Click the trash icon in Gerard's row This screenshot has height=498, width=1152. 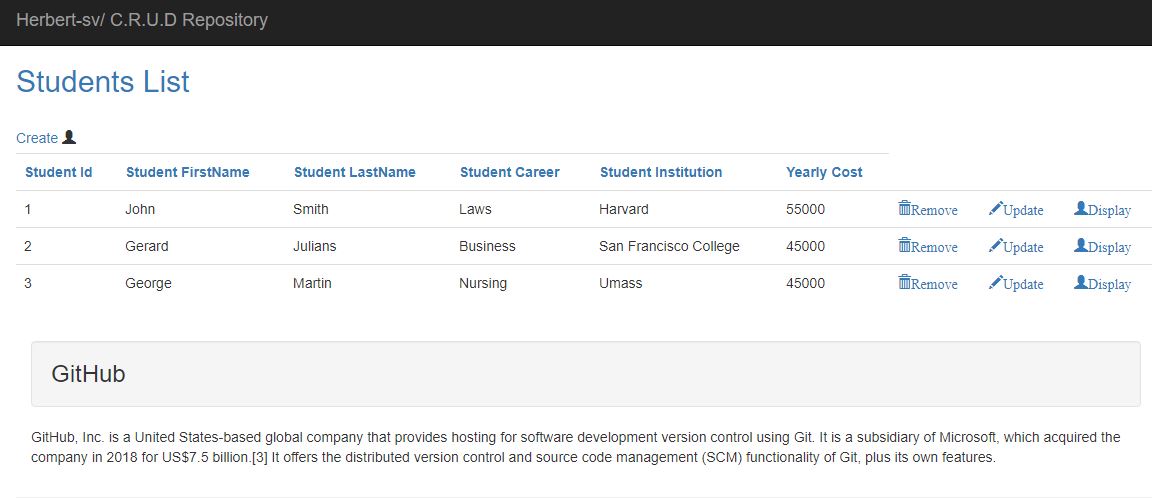point(904,245)
